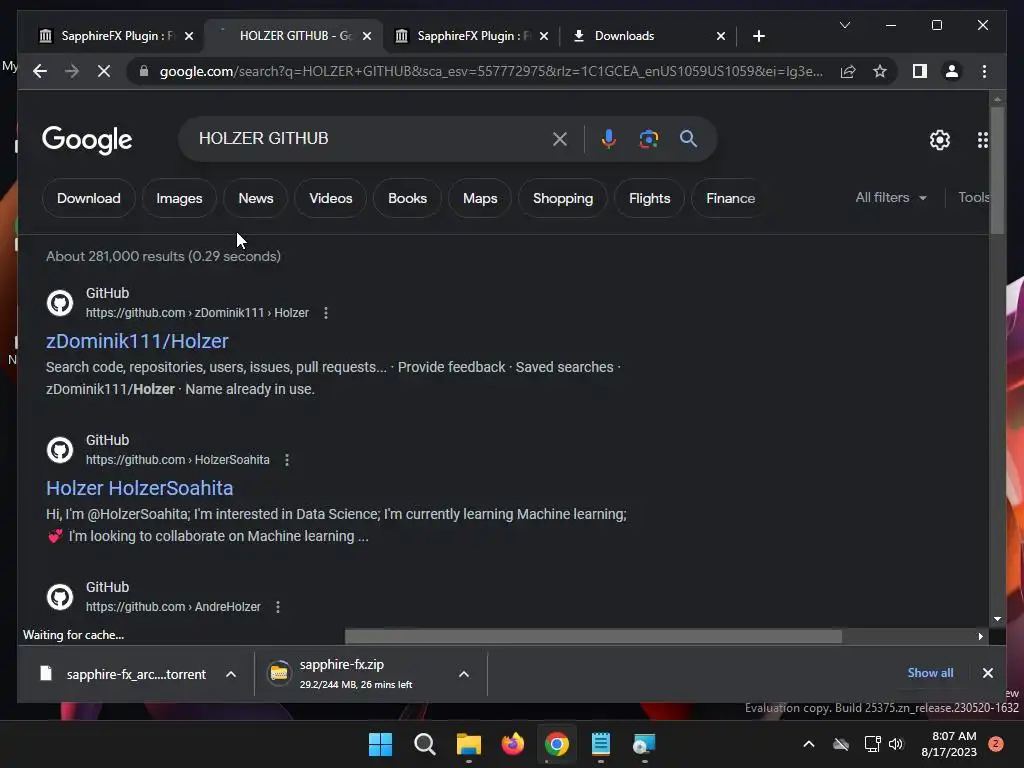Viewport: 1024px width, 768px height.
Task: Open a new tab with plus button
Action: tap(758, 36)
